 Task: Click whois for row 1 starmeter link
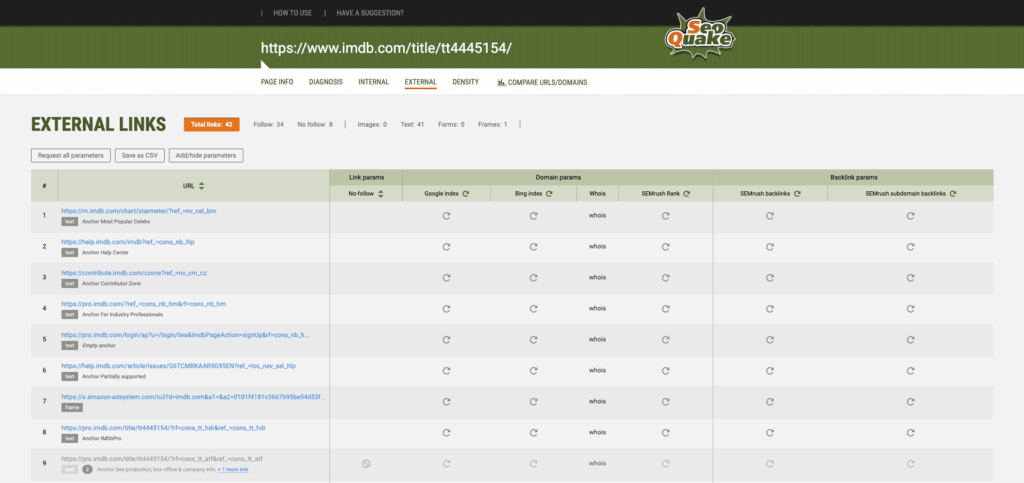tap(597, 215)
